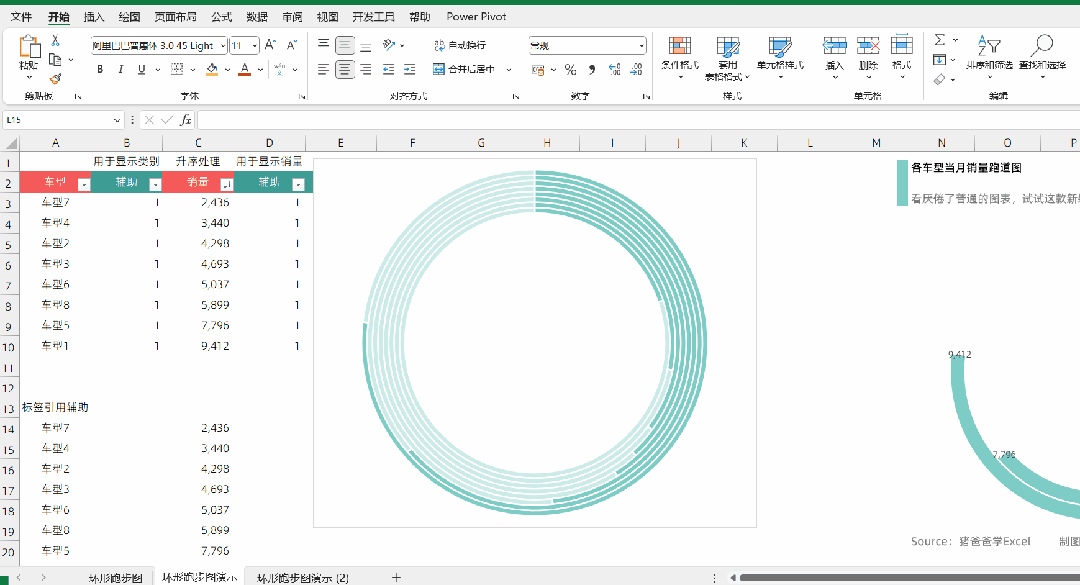Expand the borders dropdown arrow

tap(192, 69)
